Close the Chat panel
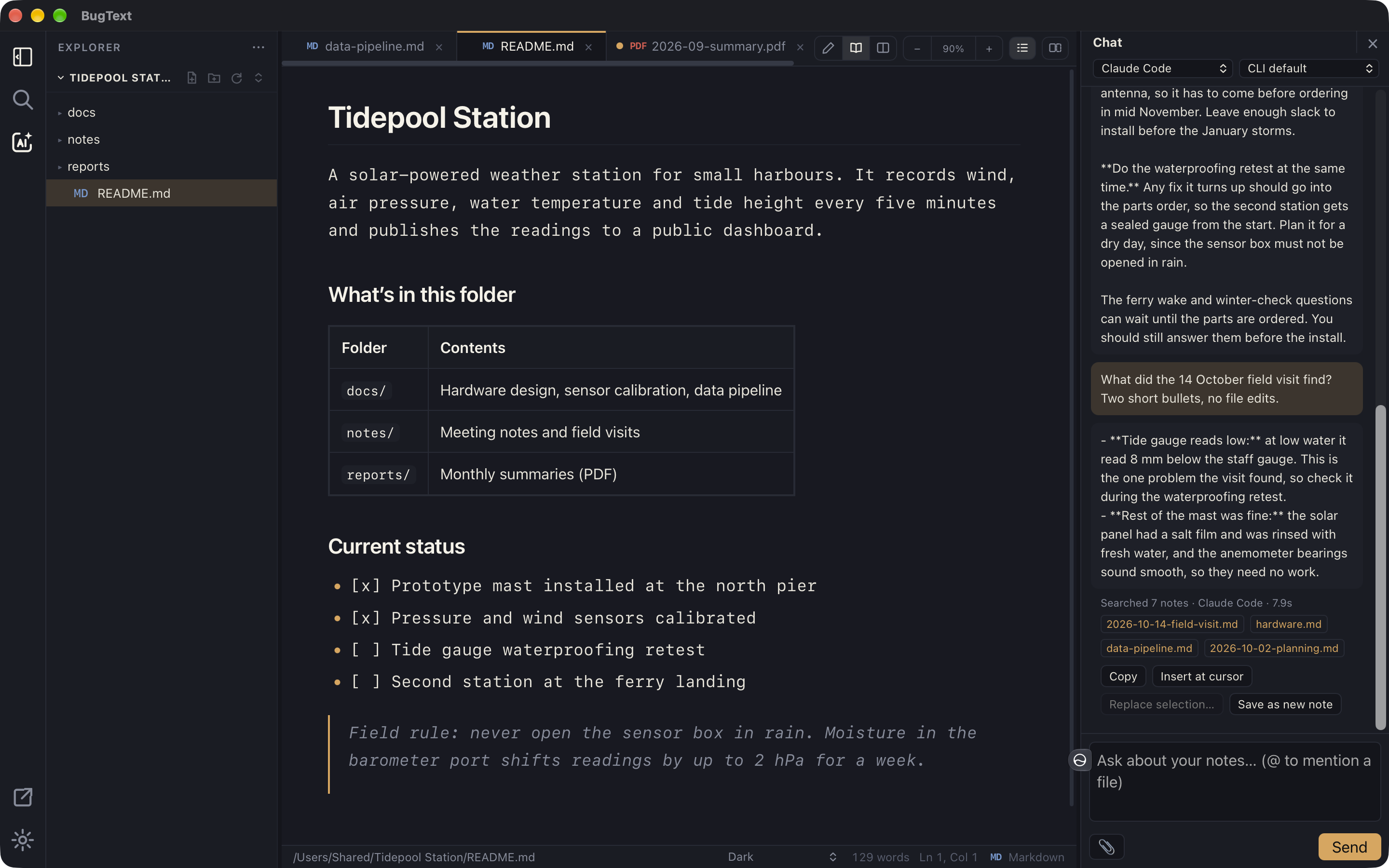Image resolution: width=1389 pixels, height=868 pixels. click(x=1372, y=43)
